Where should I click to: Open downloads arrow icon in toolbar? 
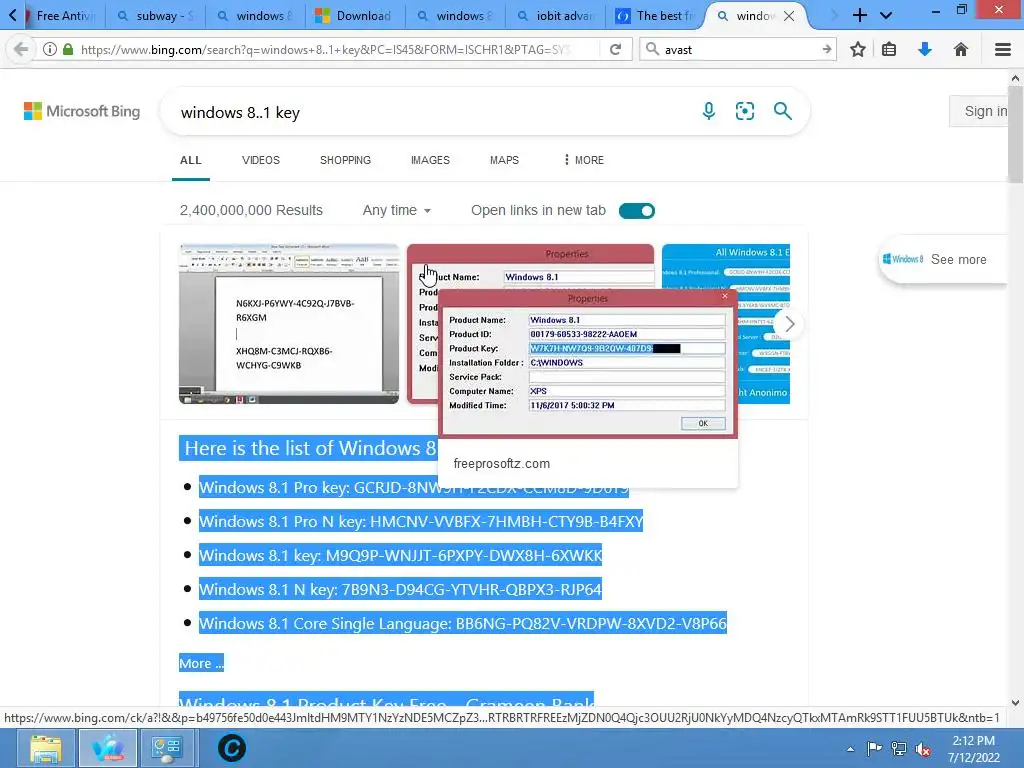click(925, 50)
